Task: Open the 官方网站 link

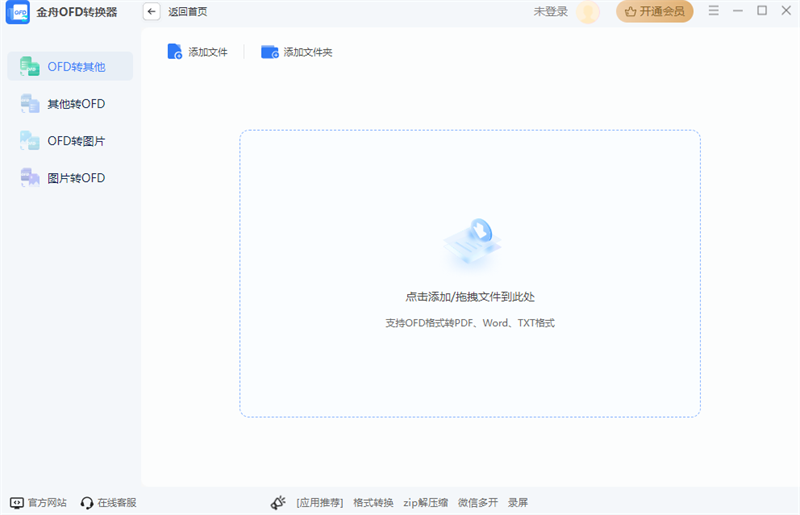Action: pos(47,503)
